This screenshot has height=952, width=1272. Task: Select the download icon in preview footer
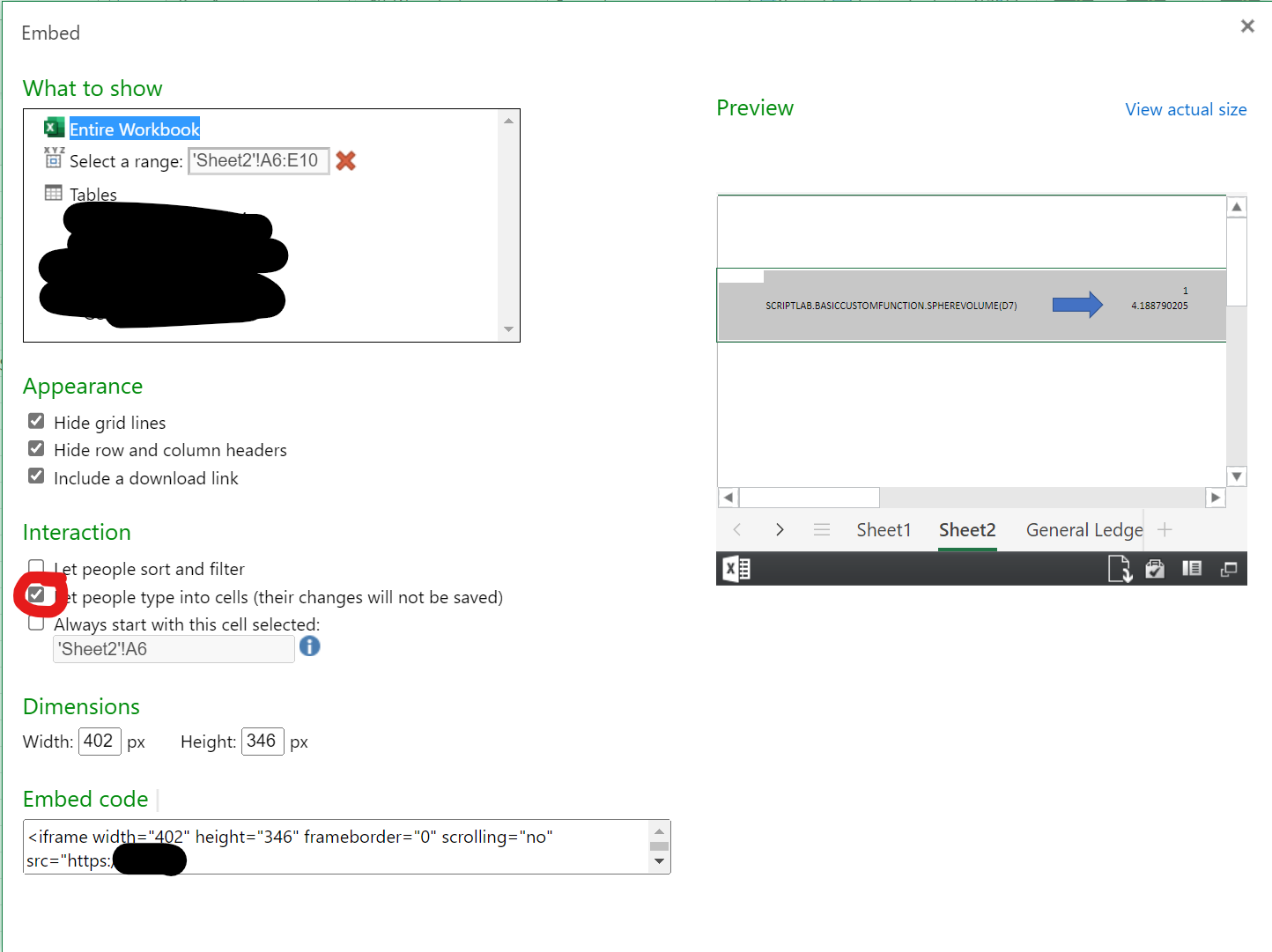(x=1119, y=568)
